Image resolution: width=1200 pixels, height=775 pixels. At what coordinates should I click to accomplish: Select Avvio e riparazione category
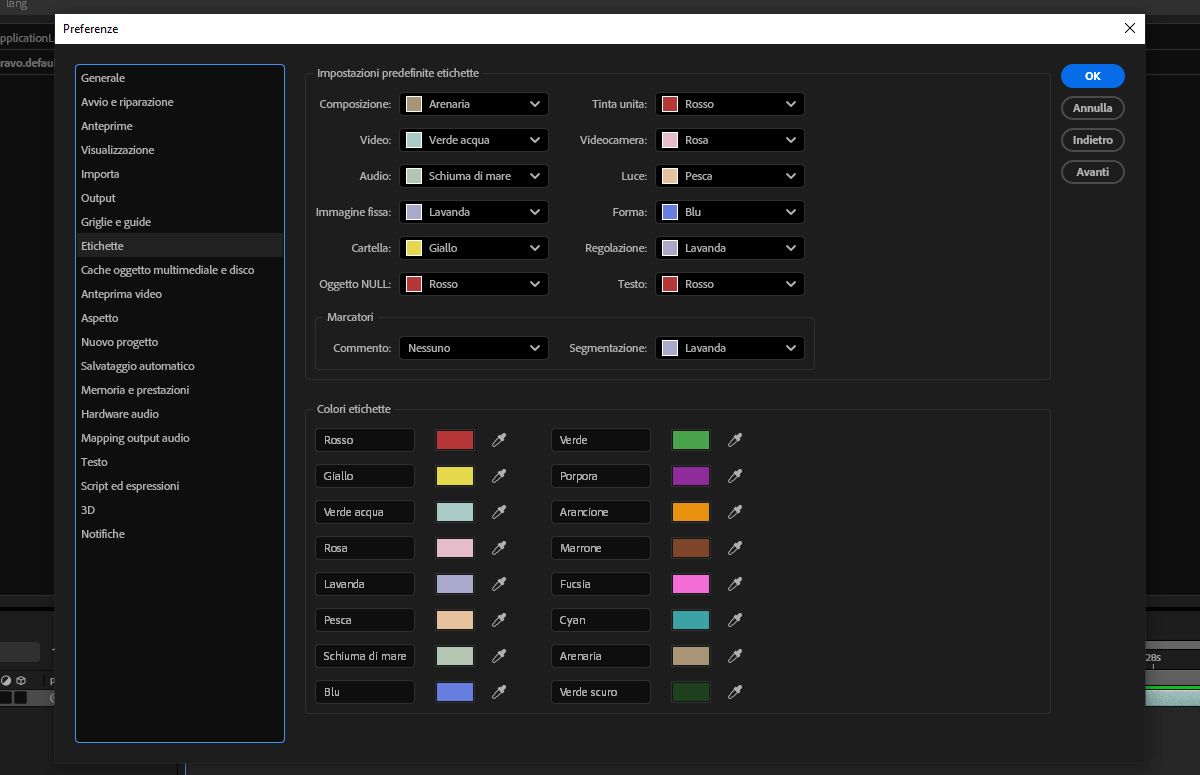(180, 102)
